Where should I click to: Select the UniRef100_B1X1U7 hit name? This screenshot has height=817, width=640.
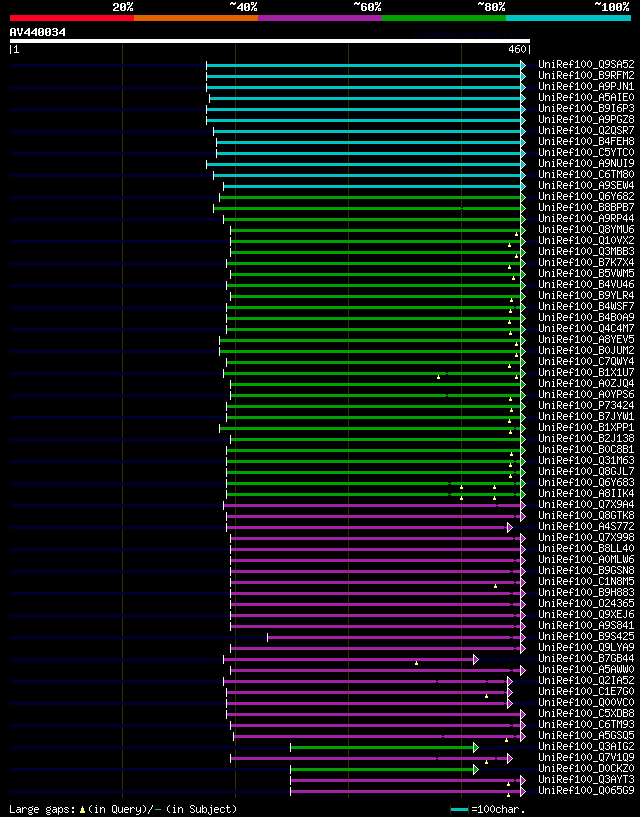(x=586, y=372)
